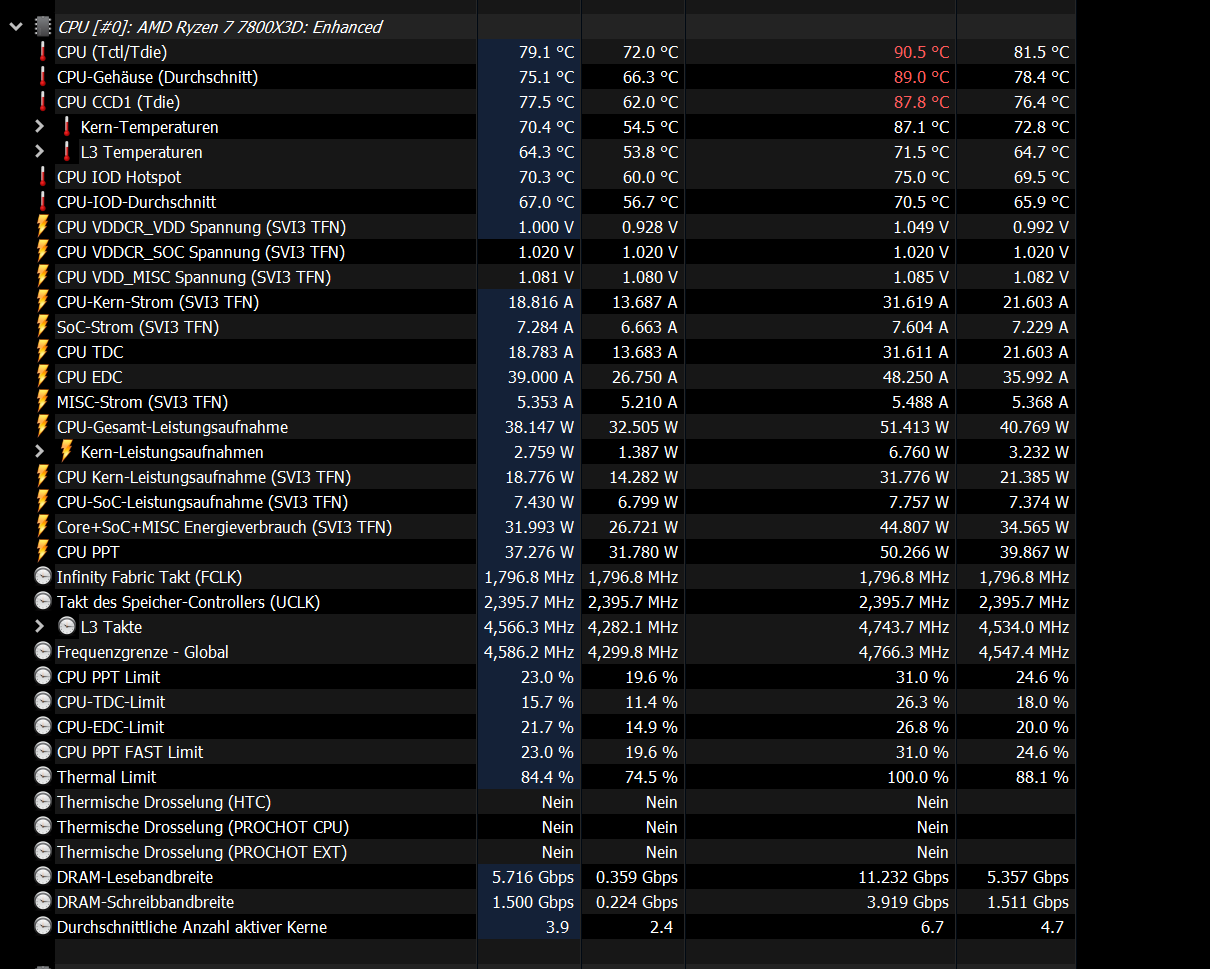Viewport: 1210px width, 969px height.
Task: Click the 51.413 W maximum power value
Action: coord(914,427)
